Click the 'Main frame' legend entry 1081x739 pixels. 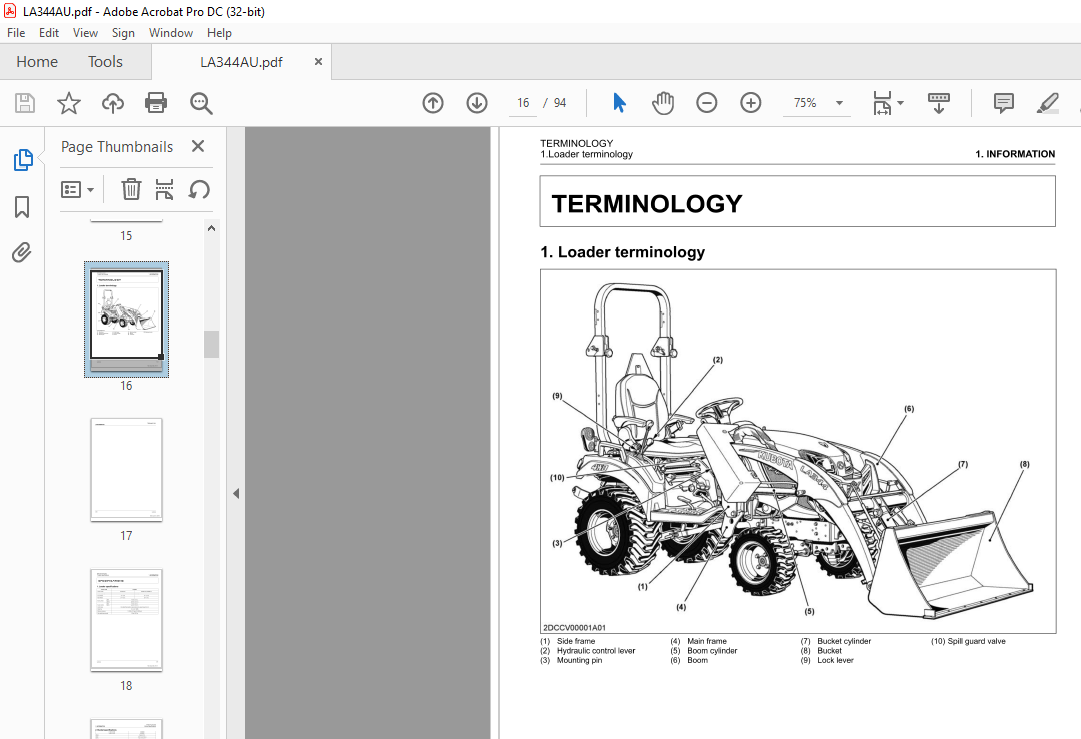(x=707, y=641)
